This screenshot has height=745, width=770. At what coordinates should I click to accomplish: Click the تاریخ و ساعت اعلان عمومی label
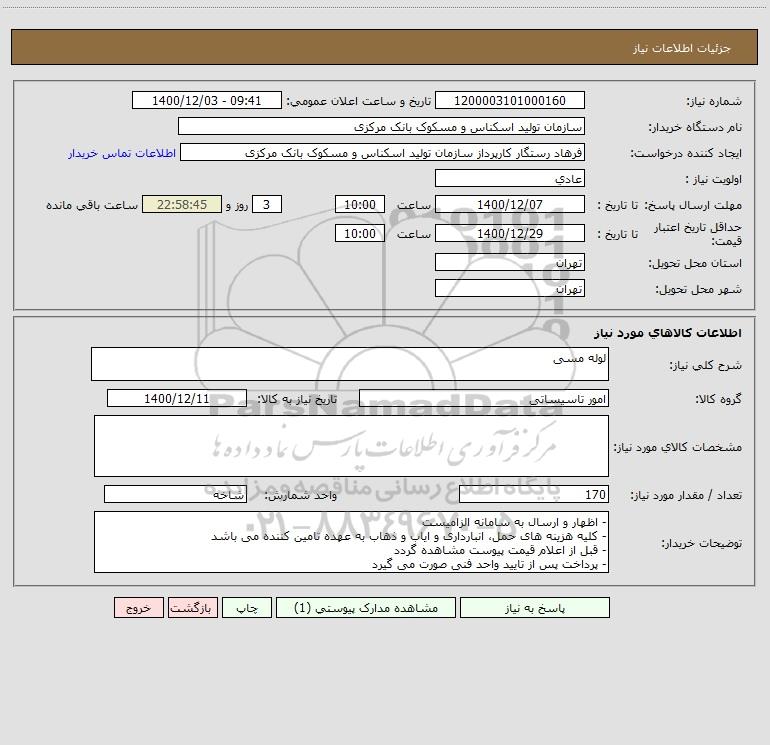(x=358, y=101)
